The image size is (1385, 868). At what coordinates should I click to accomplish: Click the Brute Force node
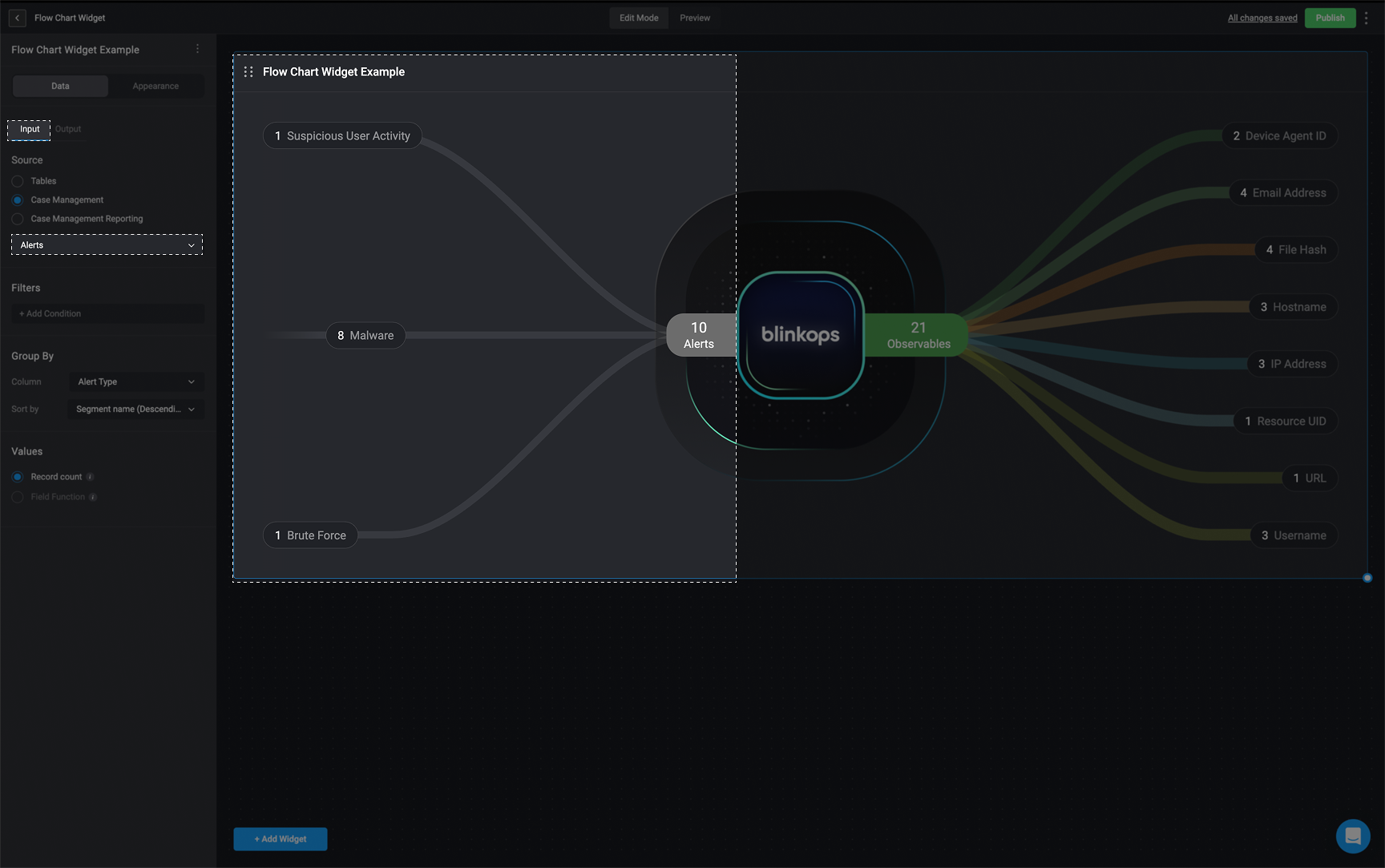[x=310, y=535]
